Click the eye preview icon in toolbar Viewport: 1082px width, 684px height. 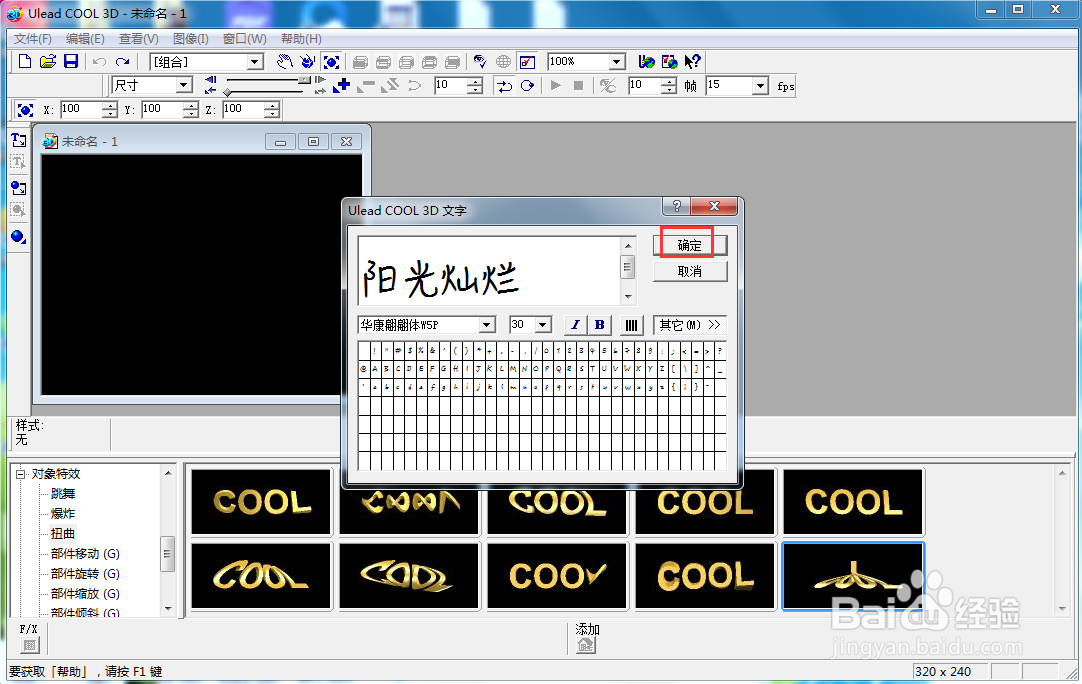480,62
